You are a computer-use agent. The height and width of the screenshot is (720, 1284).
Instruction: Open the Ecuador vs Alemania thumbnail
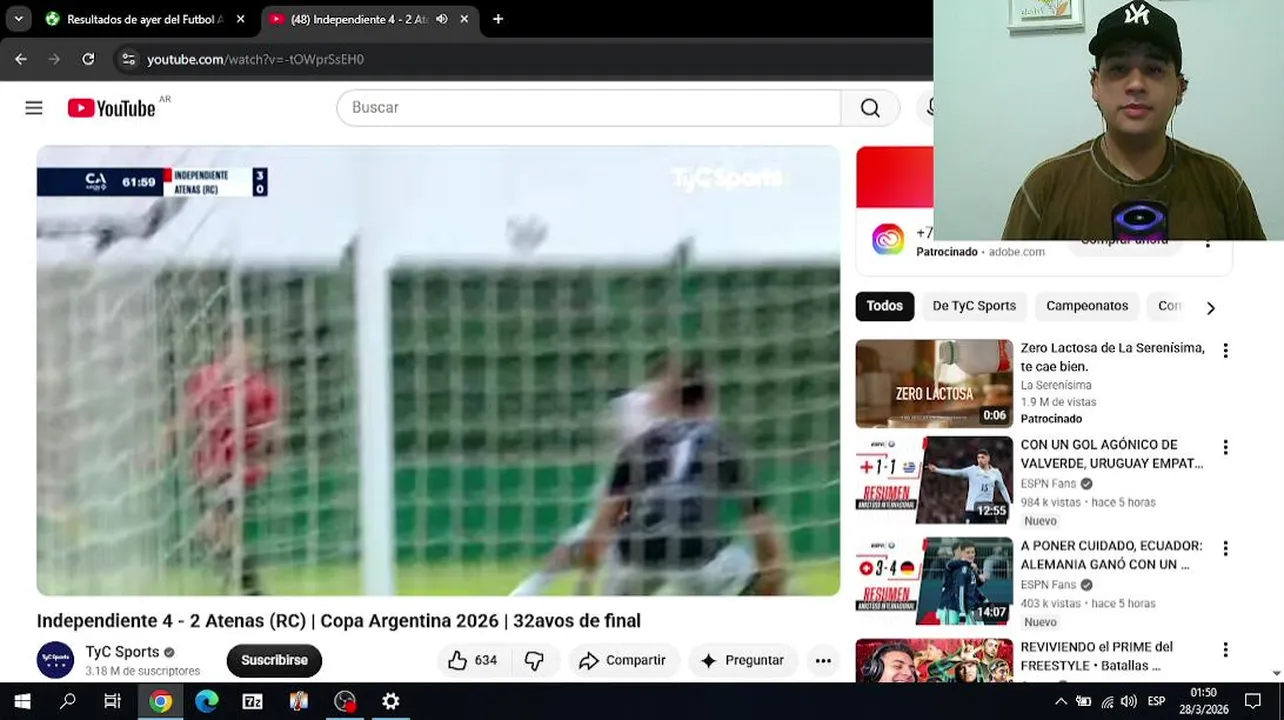(934, 581)
